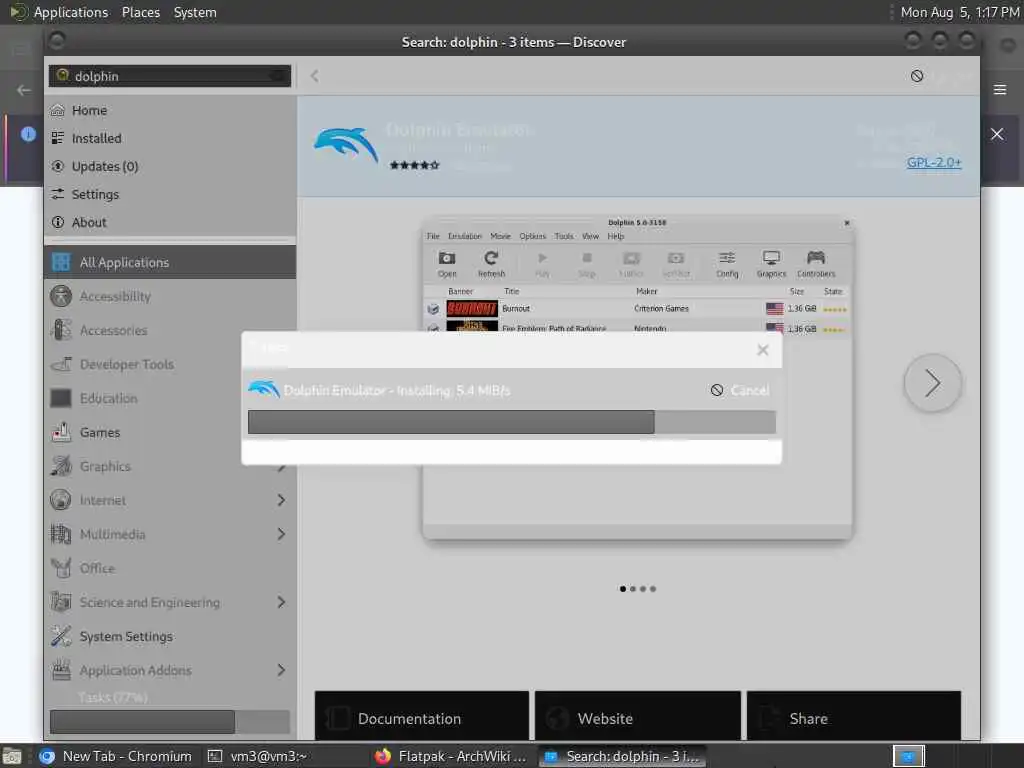Select All Applications category
The height and width of the screenshot is (768, 1024).
coord(170,263)
